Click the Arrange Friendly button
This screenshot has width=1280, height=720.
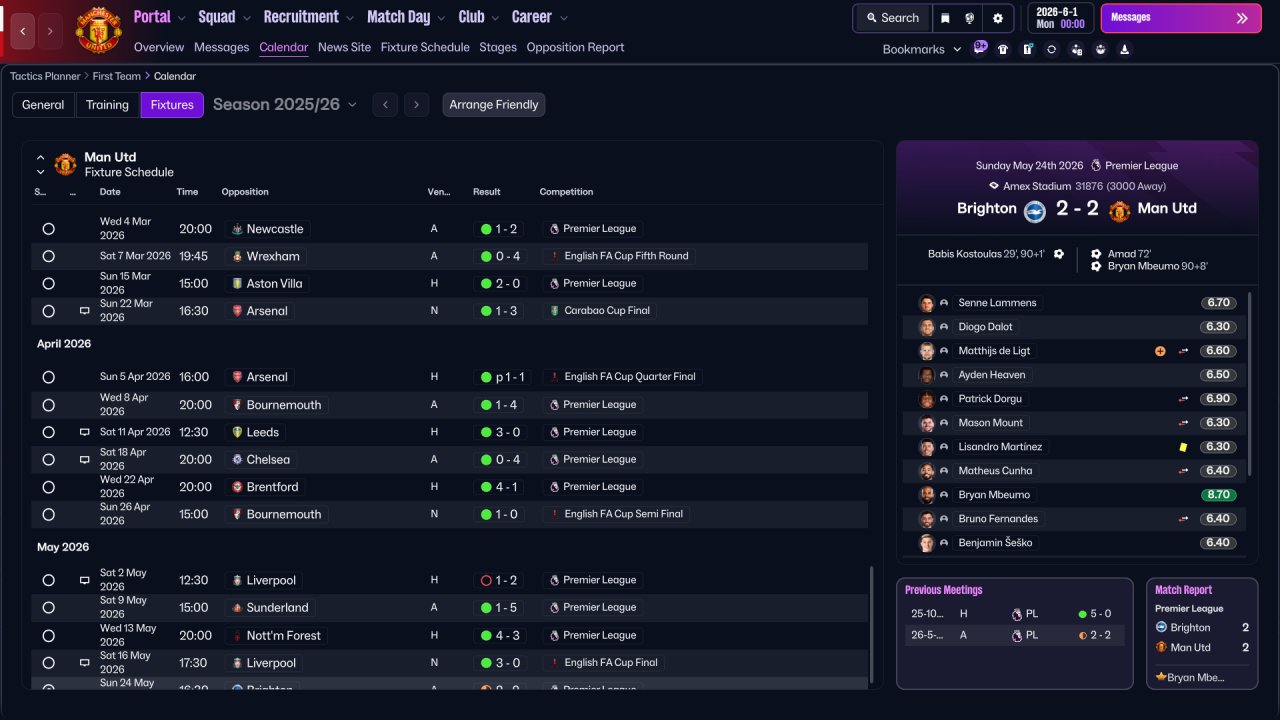(494, 105)
